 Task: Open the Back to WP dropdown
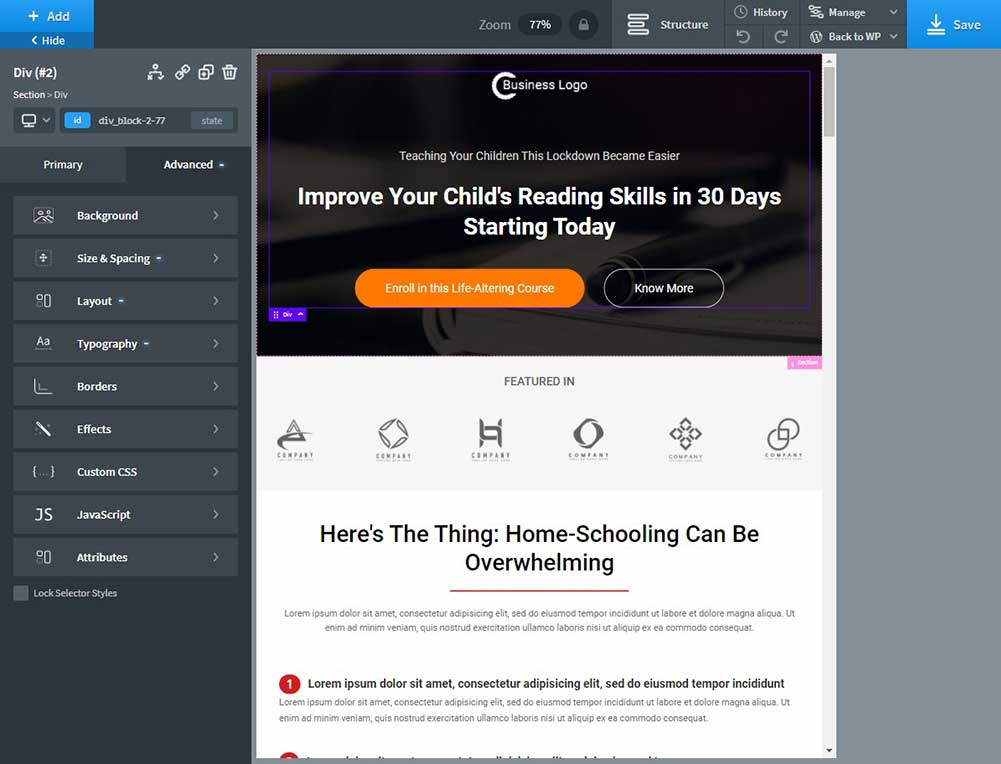[853, 36]
